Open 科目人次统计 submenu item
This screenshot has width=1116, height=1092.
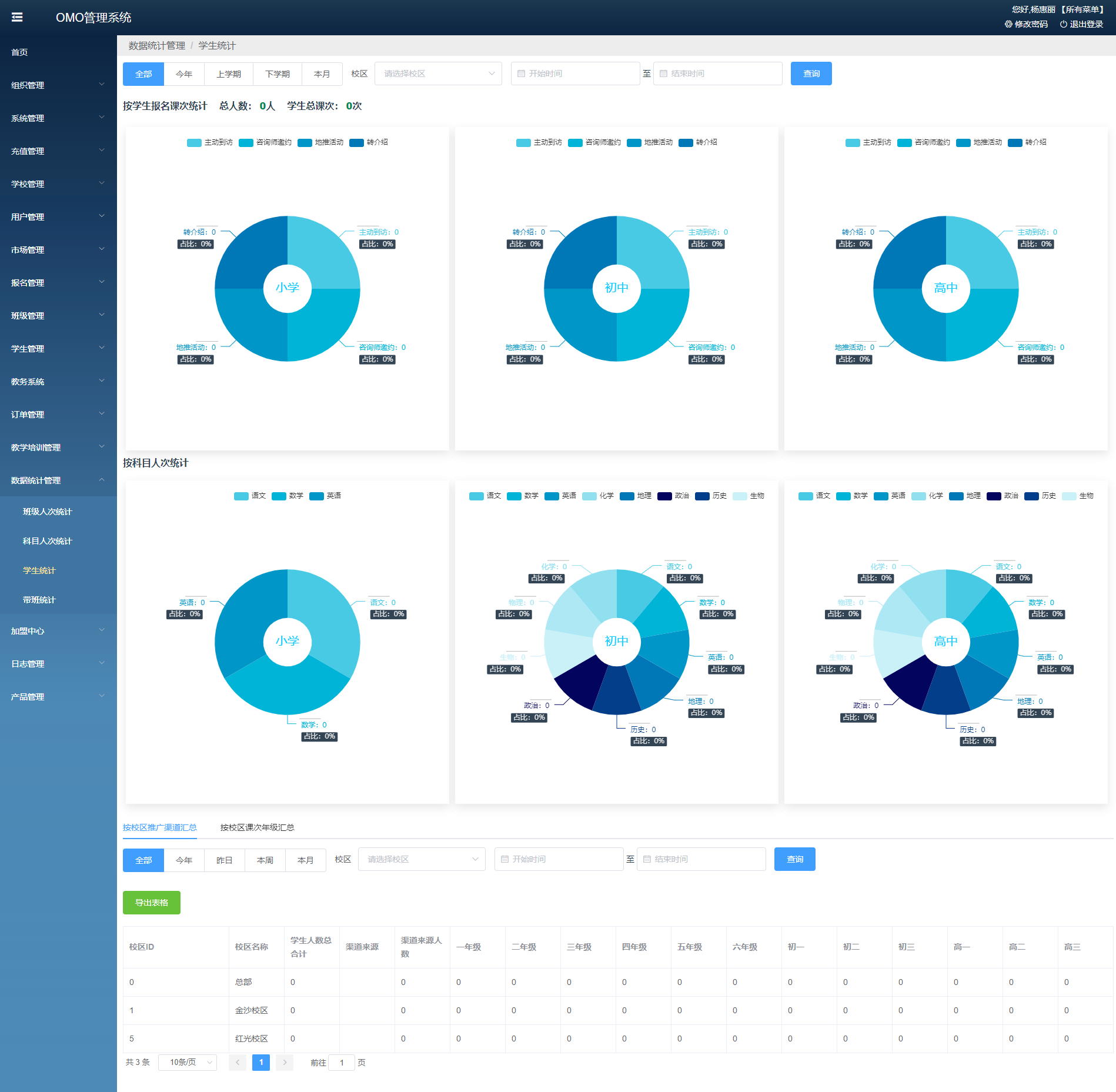[58, 541]
